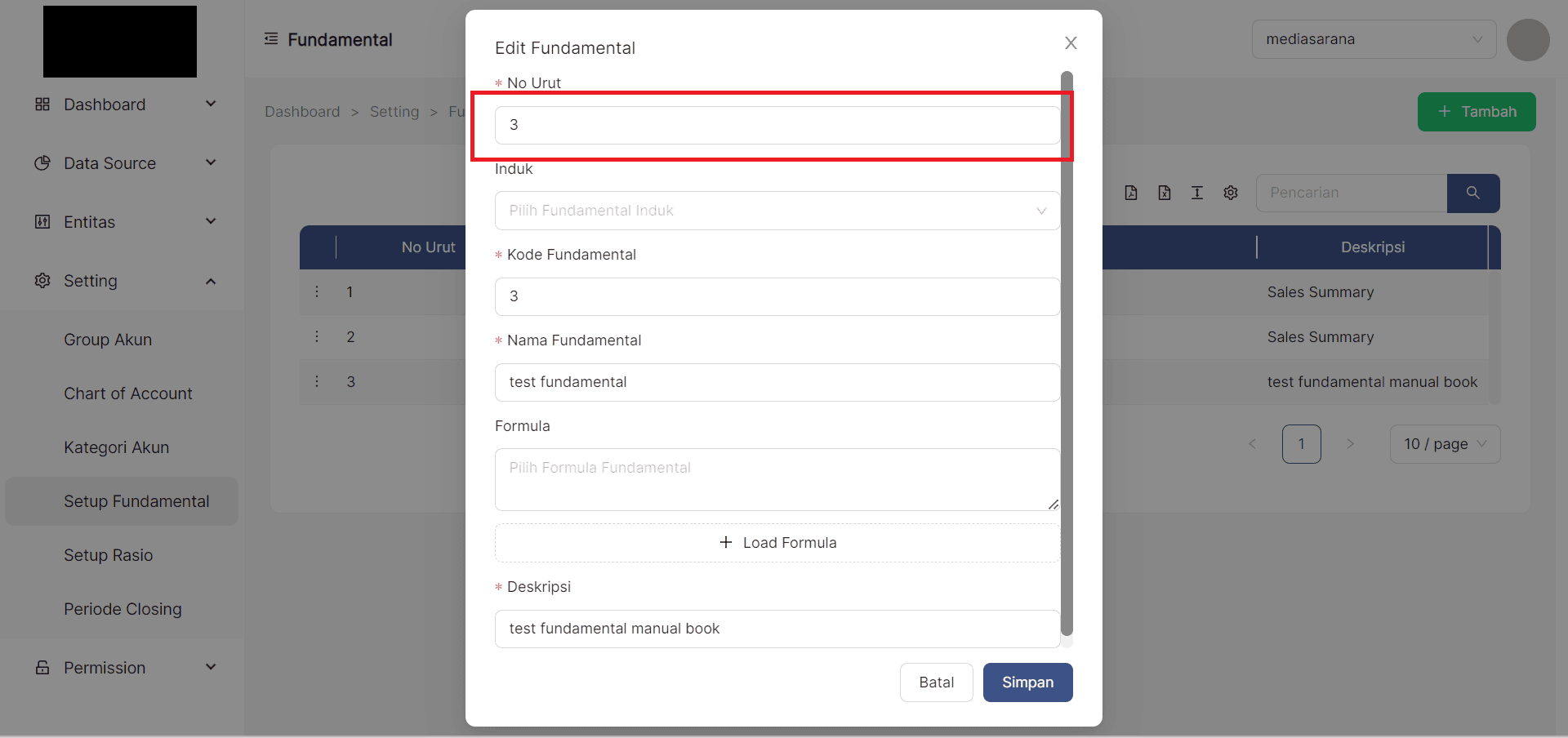
Task: Open the mediasarana company dropdown
Action: 1373,38
